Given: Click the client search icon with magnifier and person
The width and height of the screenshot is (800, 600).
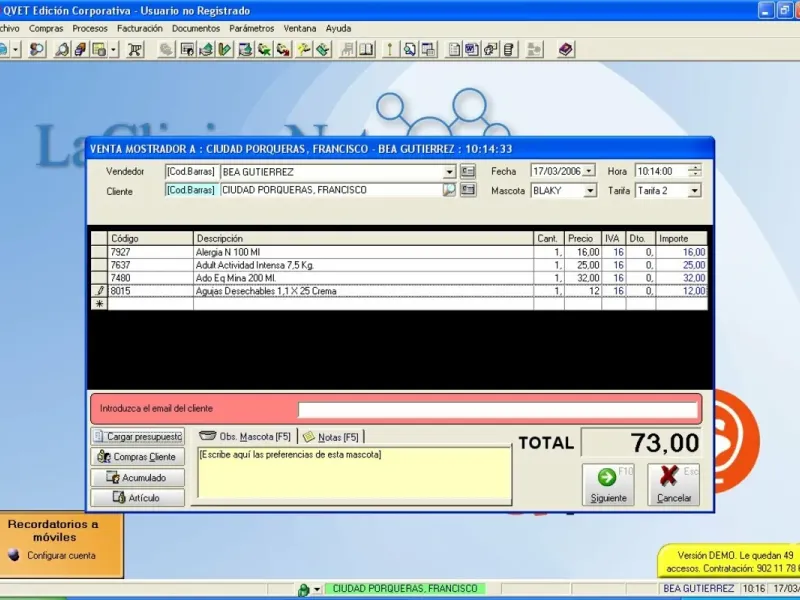Looking at the screenshot, I should coord(37,49).
